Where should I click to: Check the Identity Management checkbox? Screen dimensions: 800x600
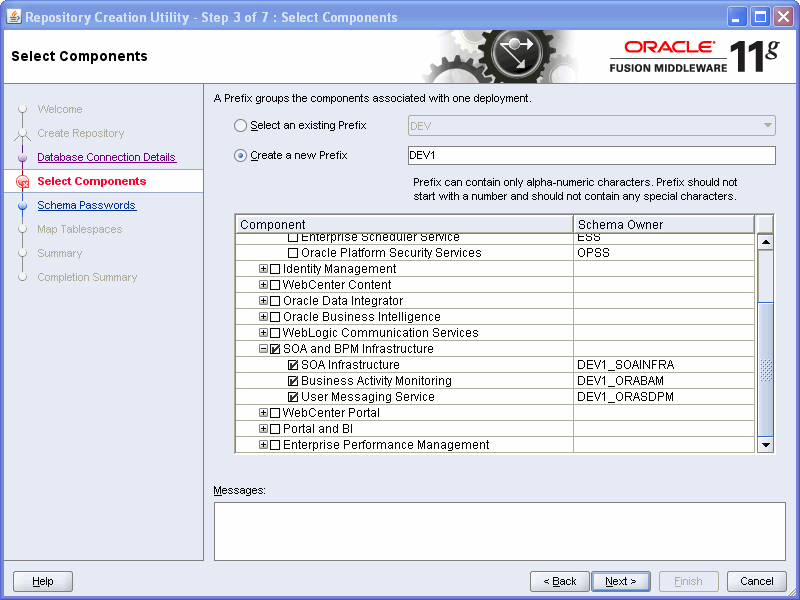[x=275, y=269]
